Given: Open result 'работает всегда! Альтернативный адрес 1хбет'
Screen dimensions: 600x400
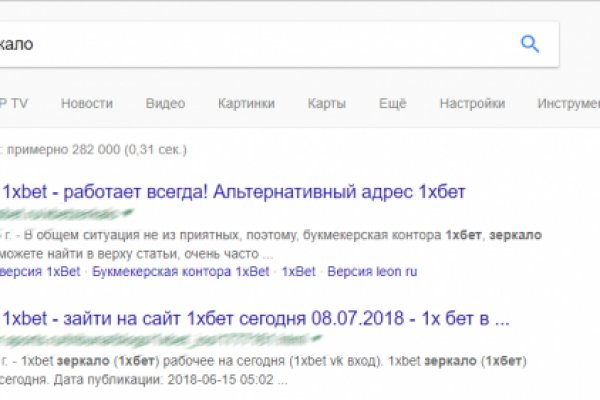Looking at the screenshot, I should (x=235, y=191).
